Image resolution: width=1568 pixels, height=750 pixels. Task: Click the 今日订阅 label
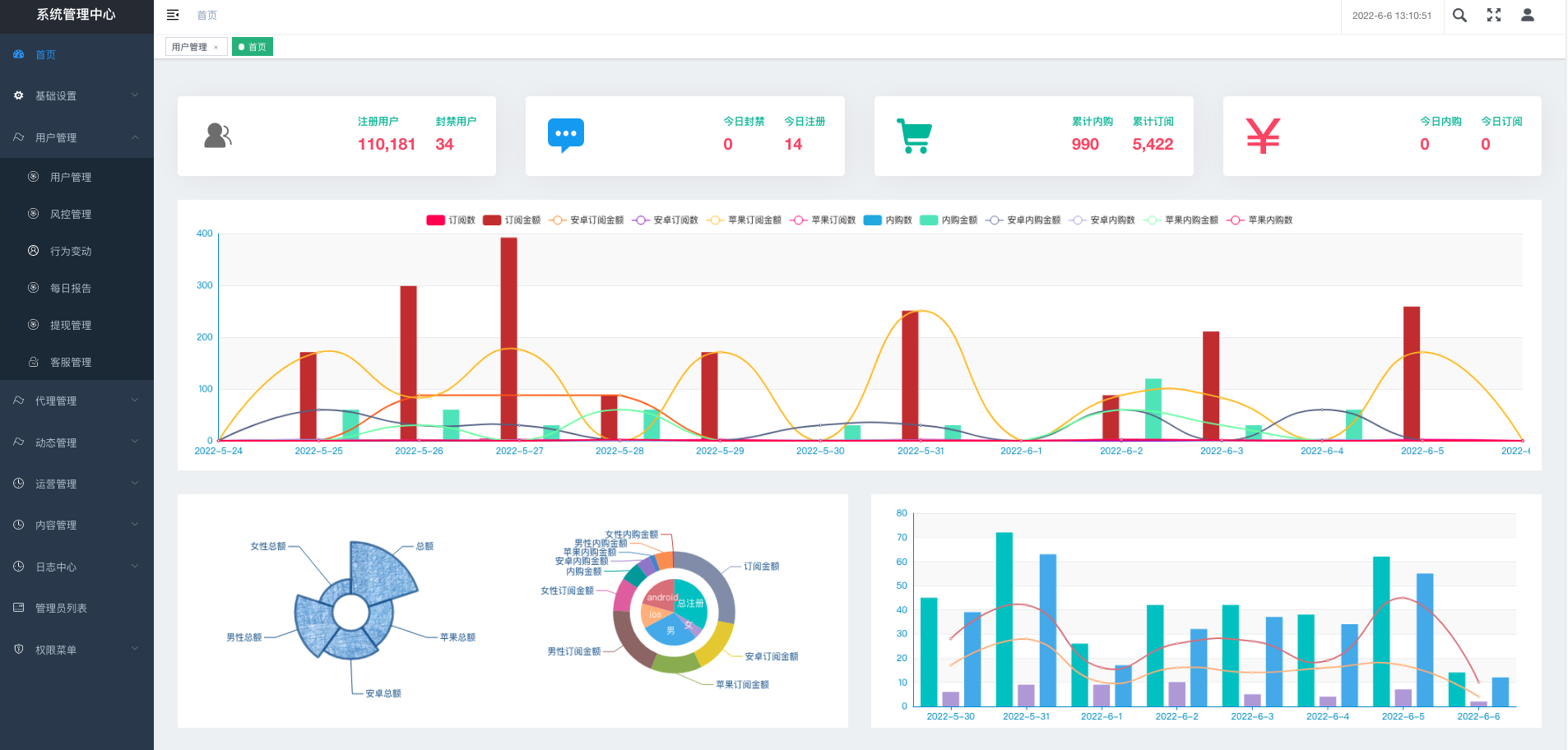[1501, 121]
